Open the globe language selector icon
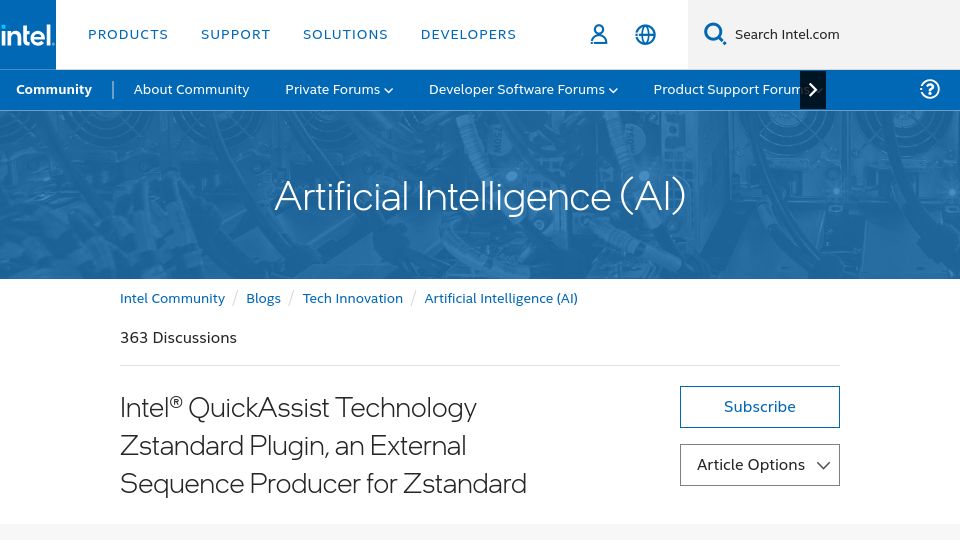Screen dimensions: 960x540 pos(645,34)
